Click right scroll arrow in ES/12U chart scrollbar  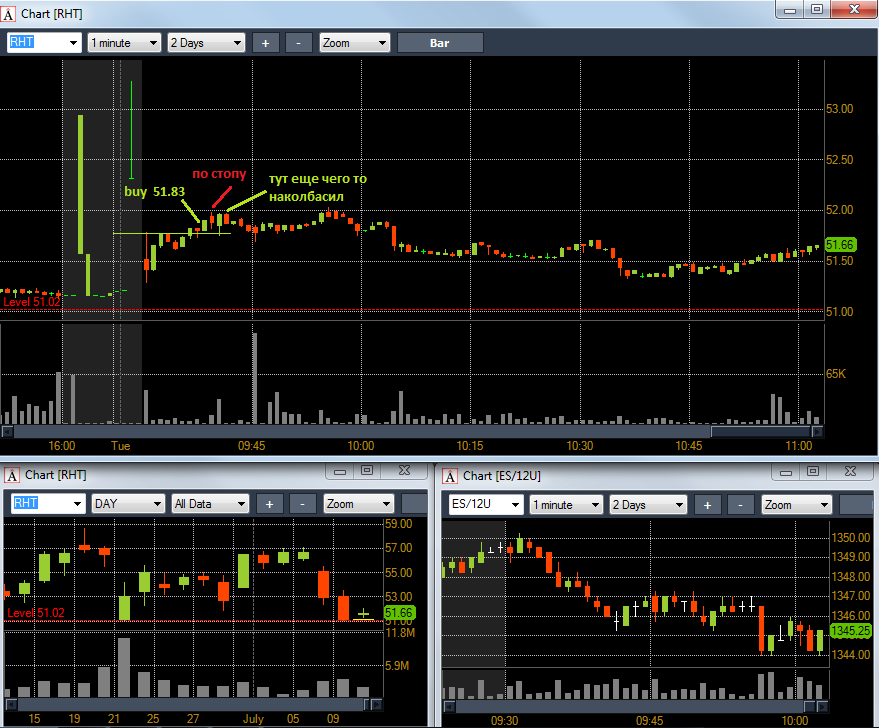(822, 706)
